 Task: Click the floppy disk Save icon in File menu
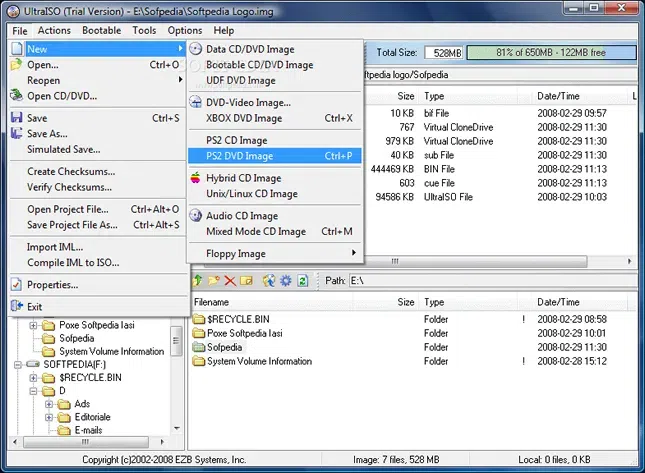(x=16, y=118)
